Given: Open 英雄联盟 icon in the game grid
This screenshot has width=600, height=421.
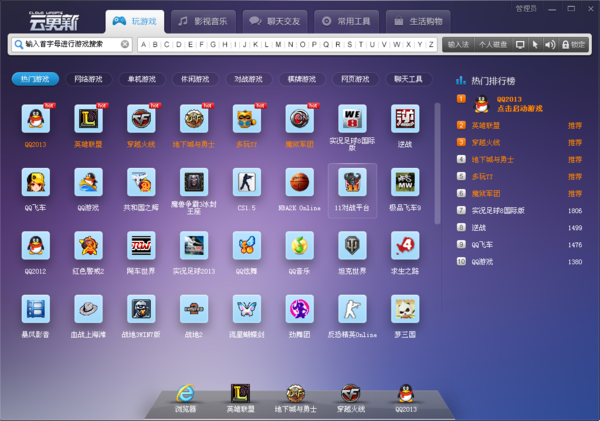Looking at the screenshot, I should 88,119.
